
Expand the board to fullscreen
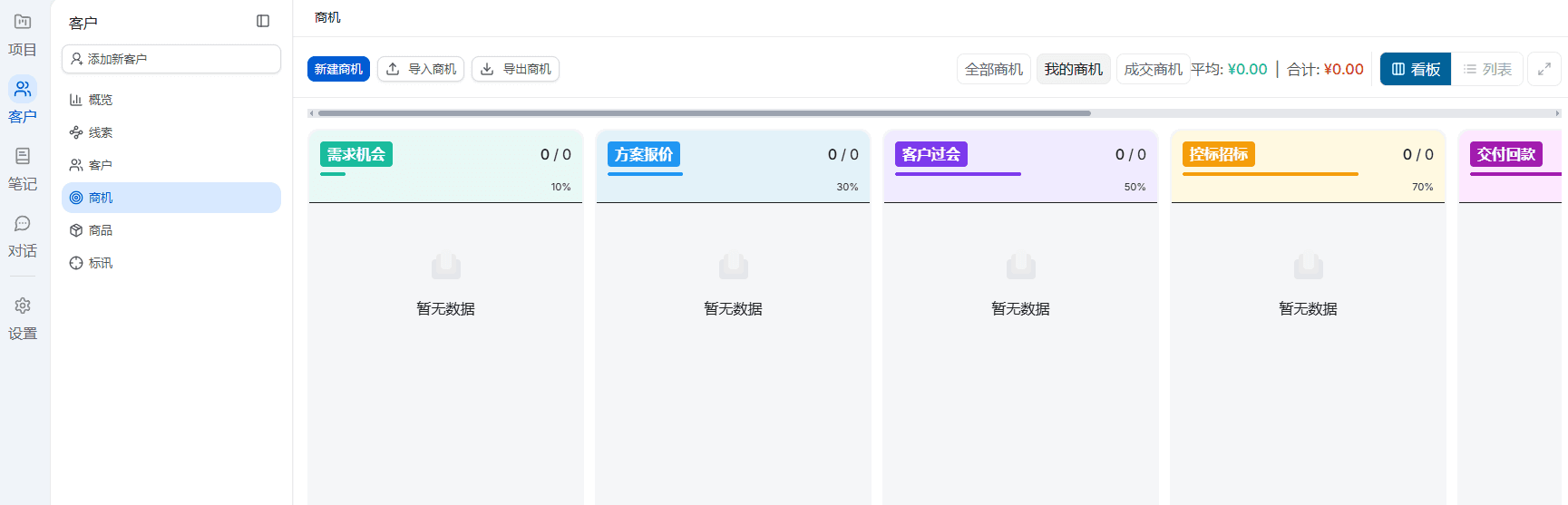point(1544,69)
